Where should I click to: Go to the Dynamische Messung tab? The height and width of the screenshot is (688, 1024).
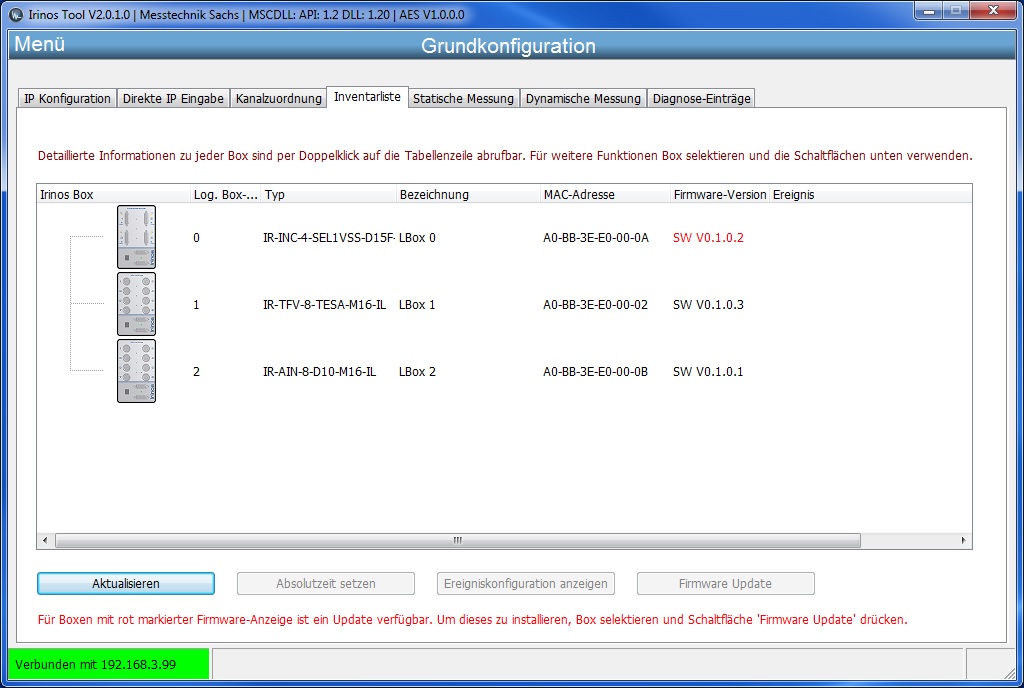(x=583, y=99)
